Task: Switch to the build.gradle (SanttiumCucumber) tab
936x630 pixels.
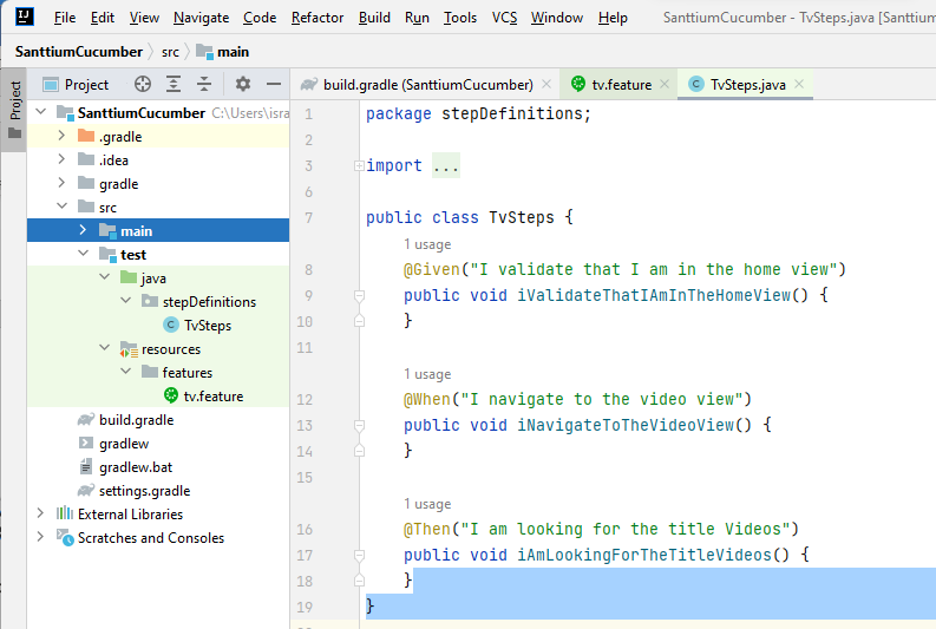Action: [424, 84]
